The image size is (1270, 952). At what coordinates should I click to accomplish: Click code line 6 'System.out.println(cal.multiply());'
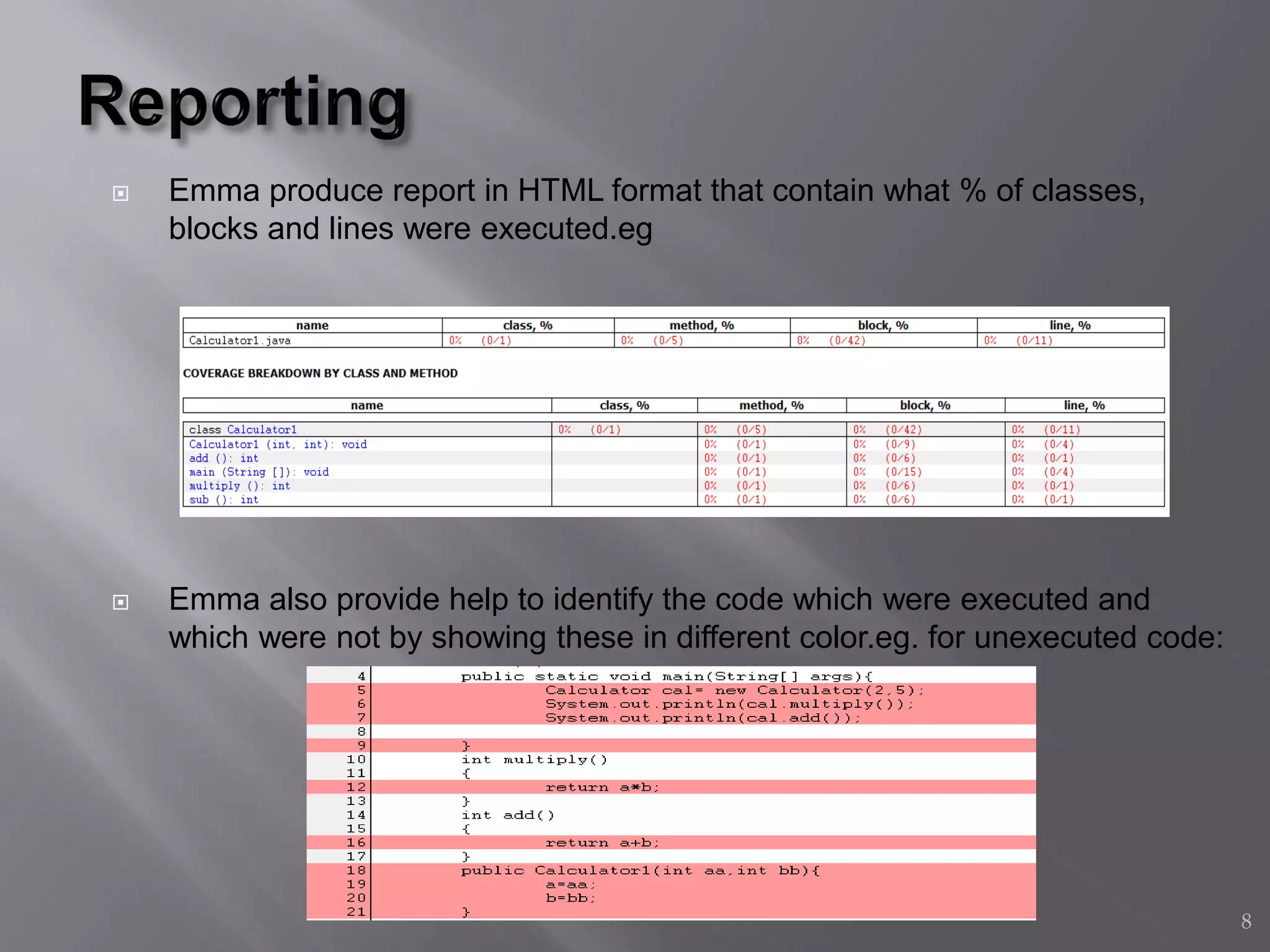730,704
